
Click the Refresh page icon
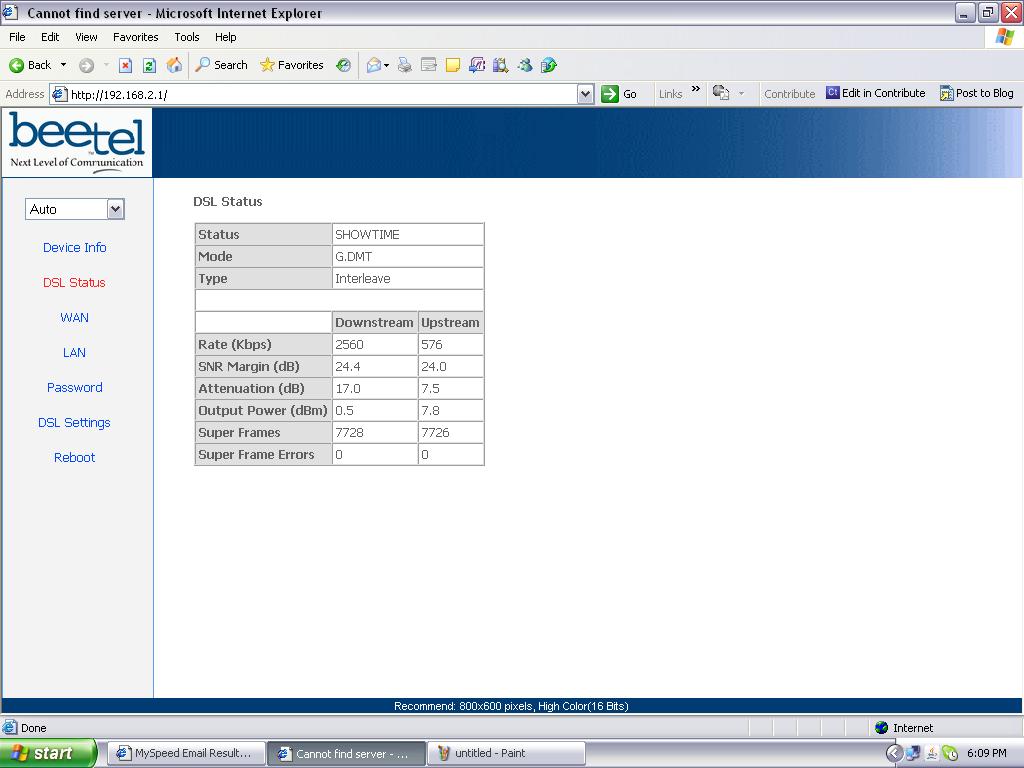tap(149, 65)
